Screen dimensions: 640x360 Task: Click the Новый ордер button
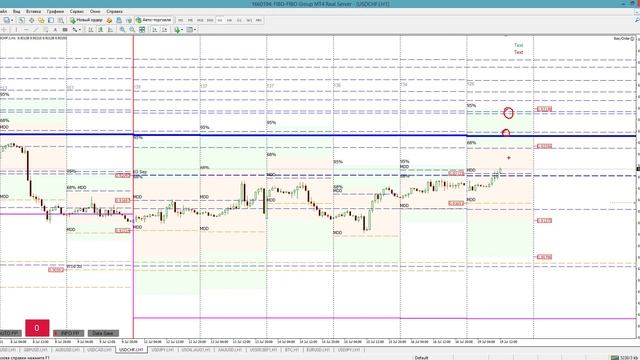tap(86, 20)
